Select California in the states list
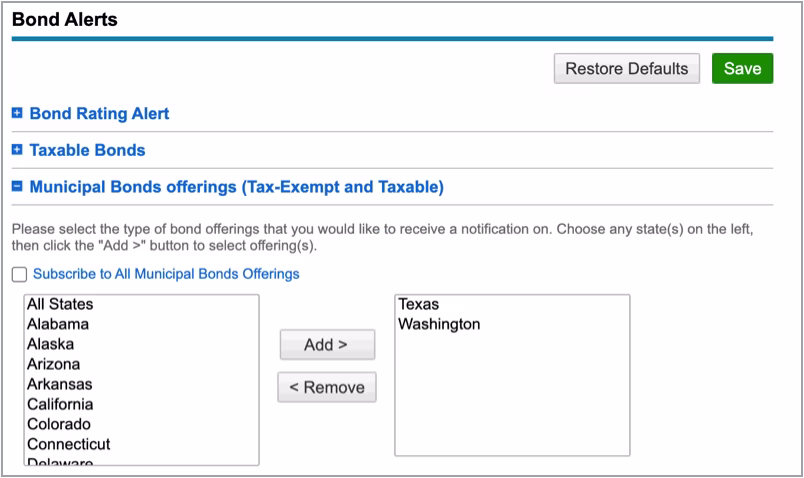The height and width of the screenshot is (478, 804). coord(60,404)
